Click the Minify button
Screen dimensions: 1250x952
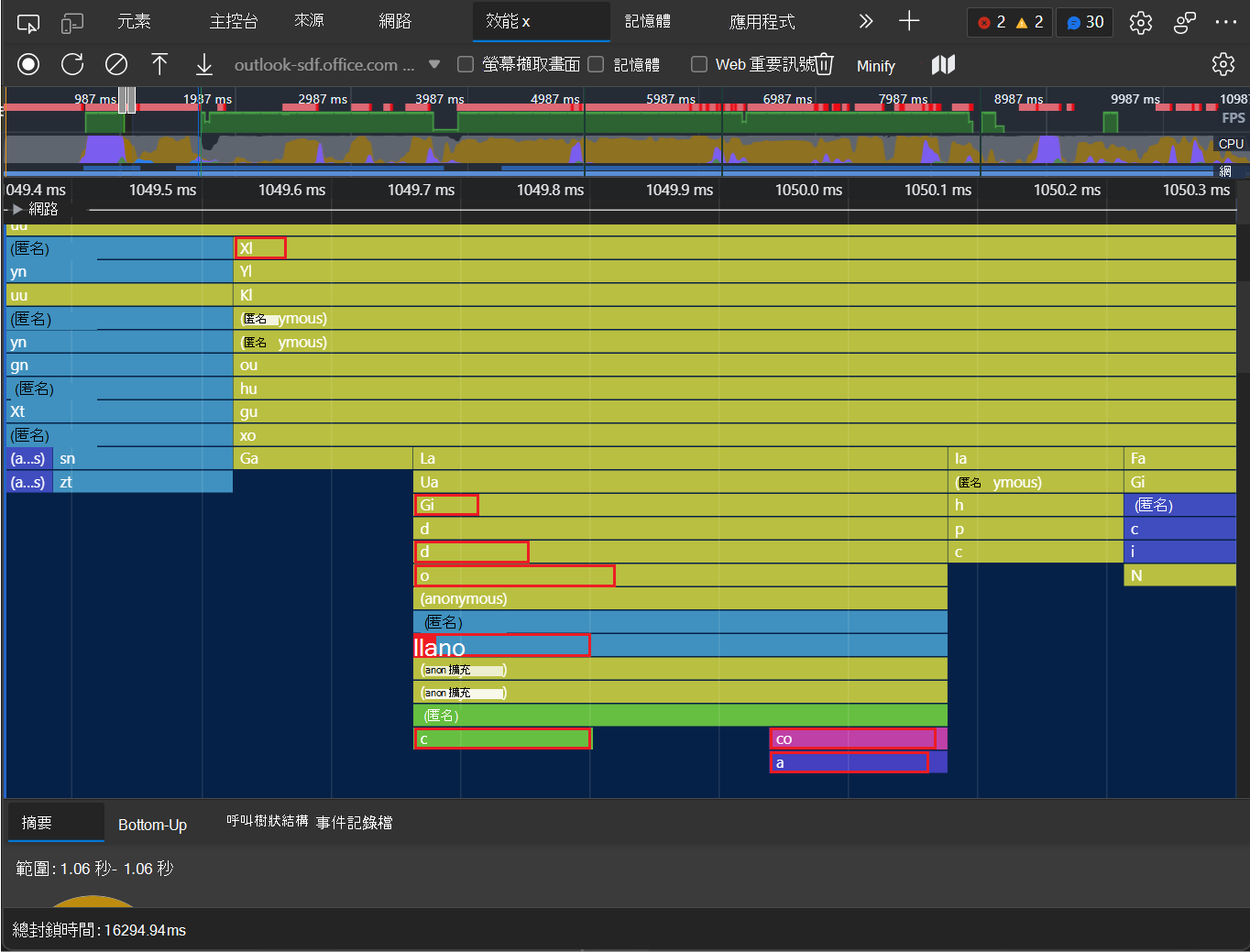pos(875,66)
